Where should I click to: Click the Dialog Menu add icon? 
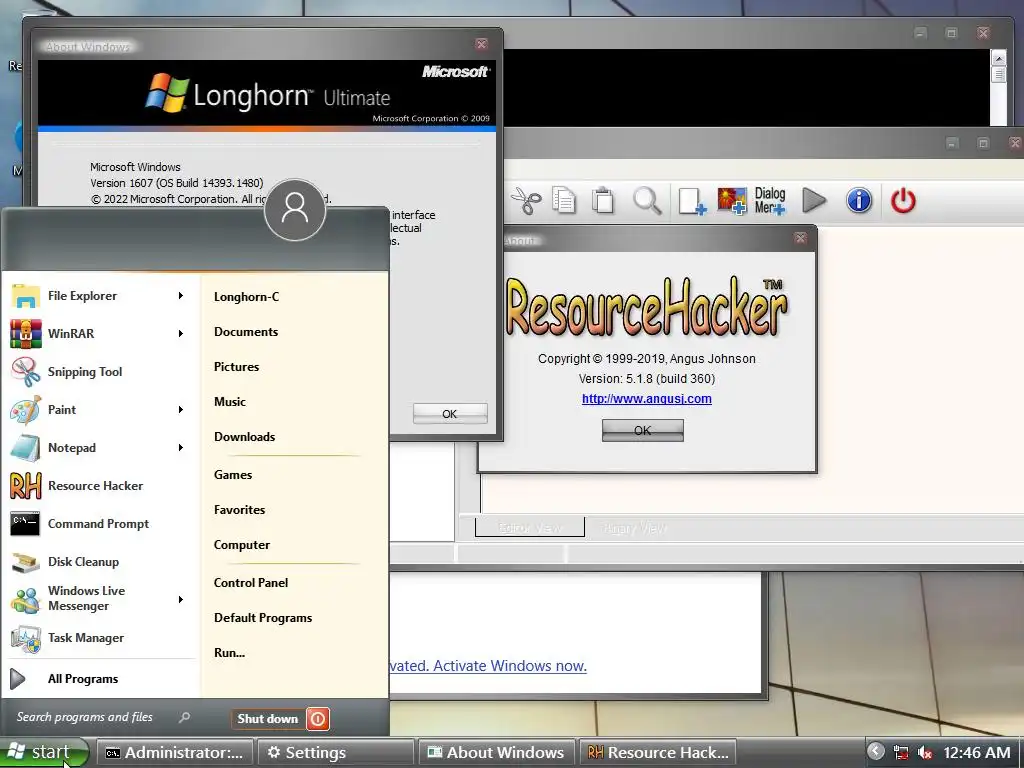coord(770,200)
